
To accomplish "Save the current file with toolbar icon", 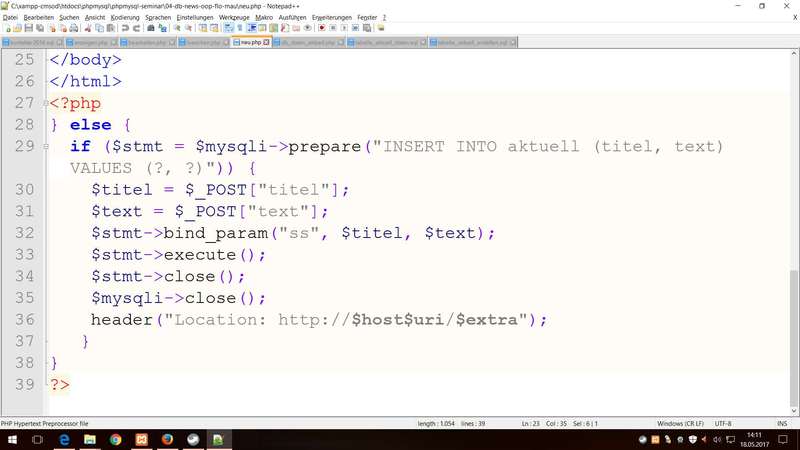I will 29,28.
